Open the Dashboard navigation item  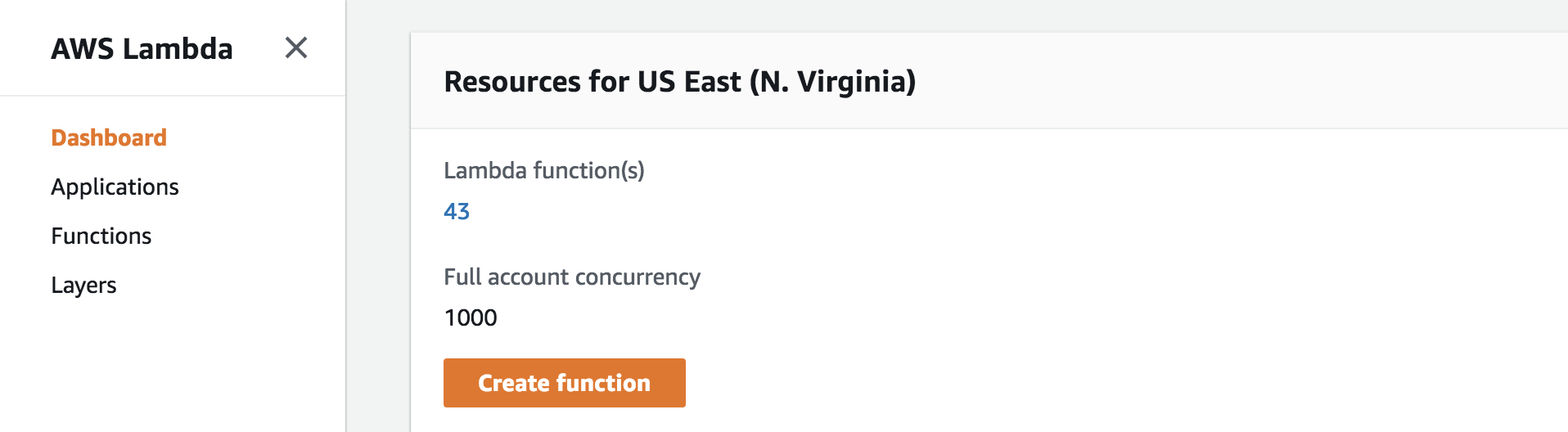tap(109, 137)
